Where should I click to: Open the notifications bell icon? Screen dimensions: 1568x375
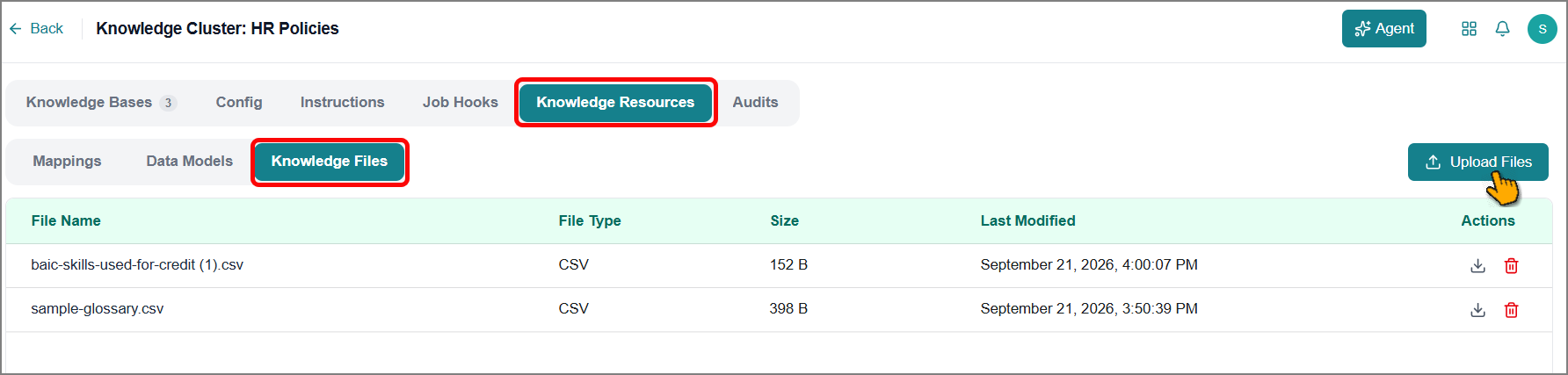[x=1502, y=29]
